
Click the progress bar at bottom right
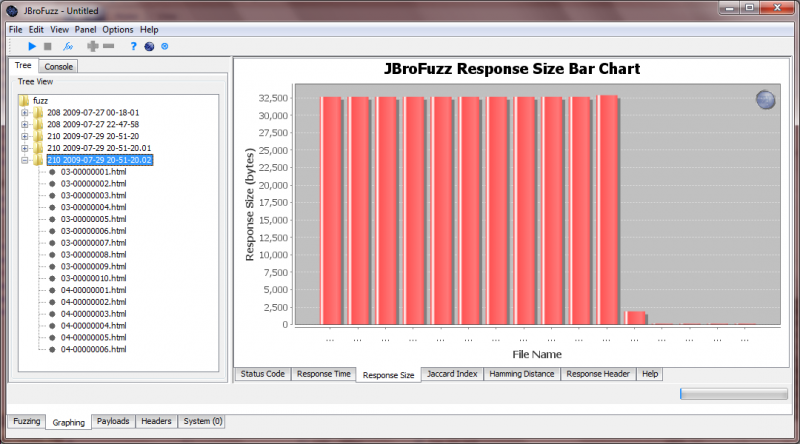(x=734, y=393)
